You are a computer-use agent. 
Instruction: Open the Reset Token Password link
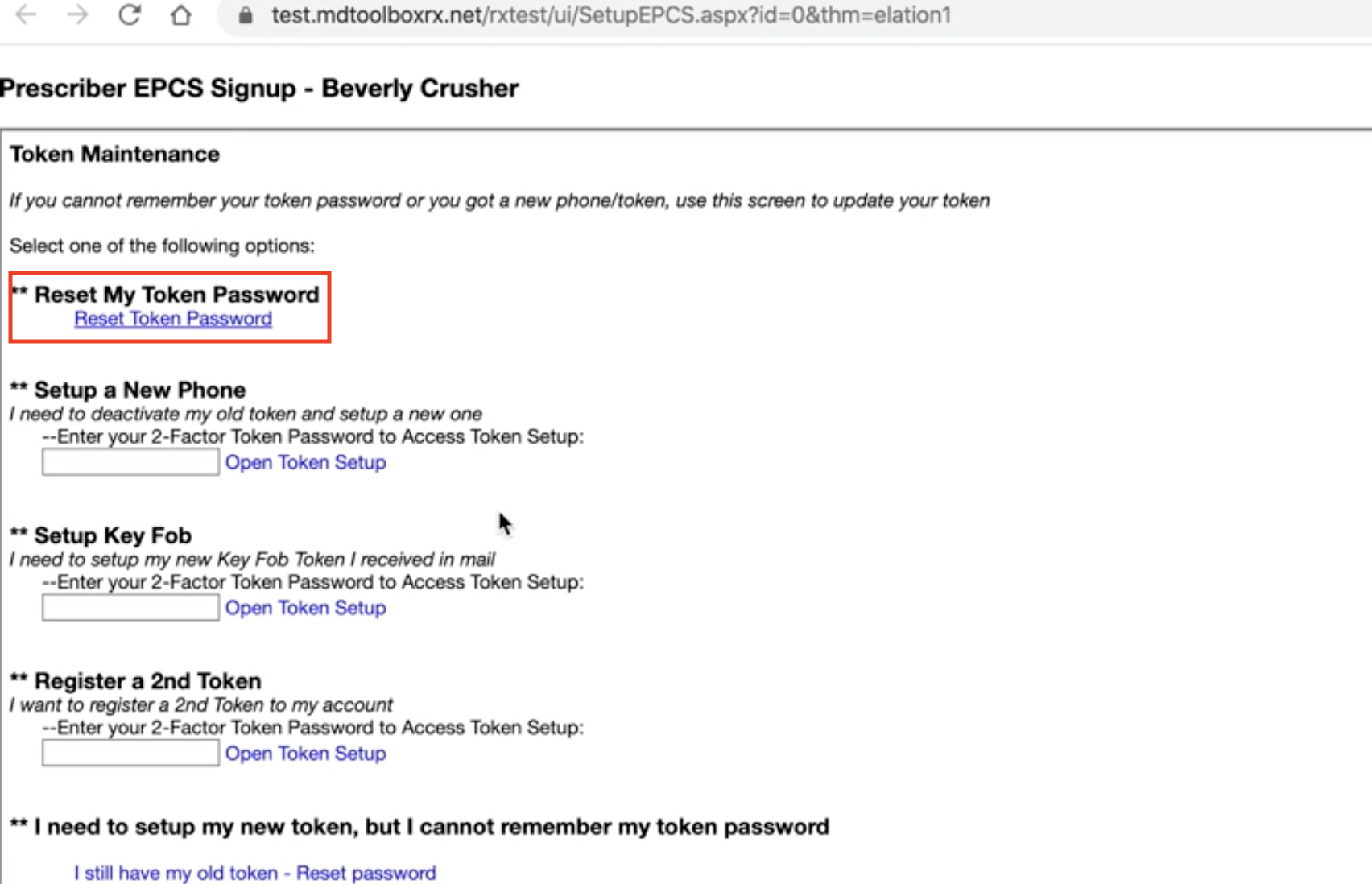point(172,319)
